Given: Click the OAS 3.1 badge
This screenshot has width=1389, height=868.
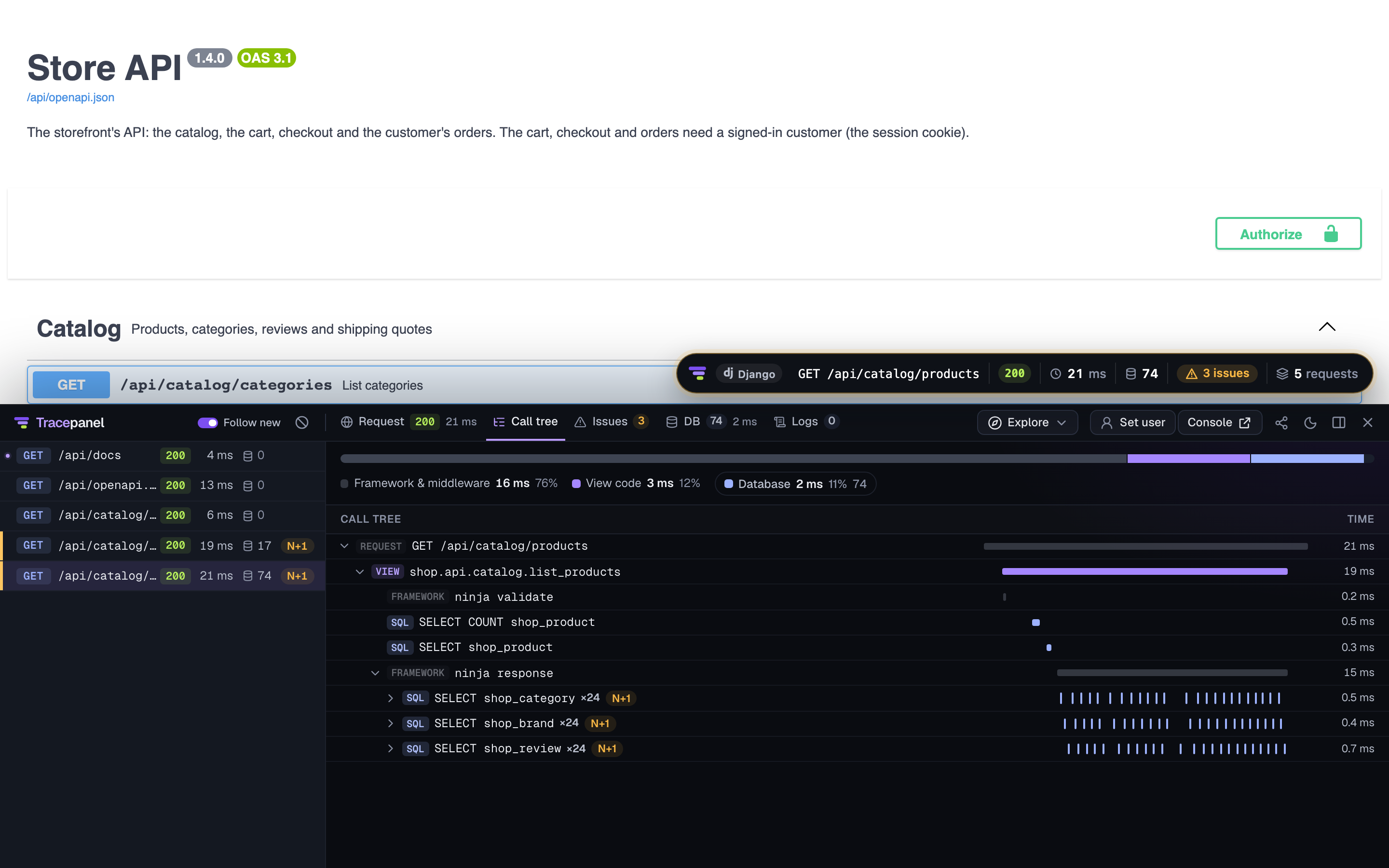Looking at the screenshot, I should point(266,58).
